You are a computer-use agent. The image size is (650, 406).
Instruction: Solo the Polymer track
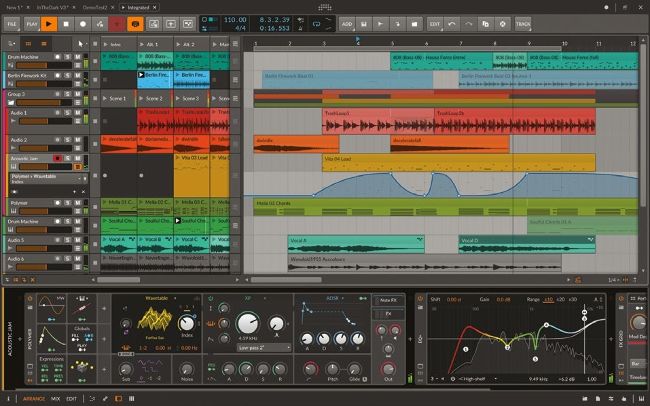click(x=68, y=203)
